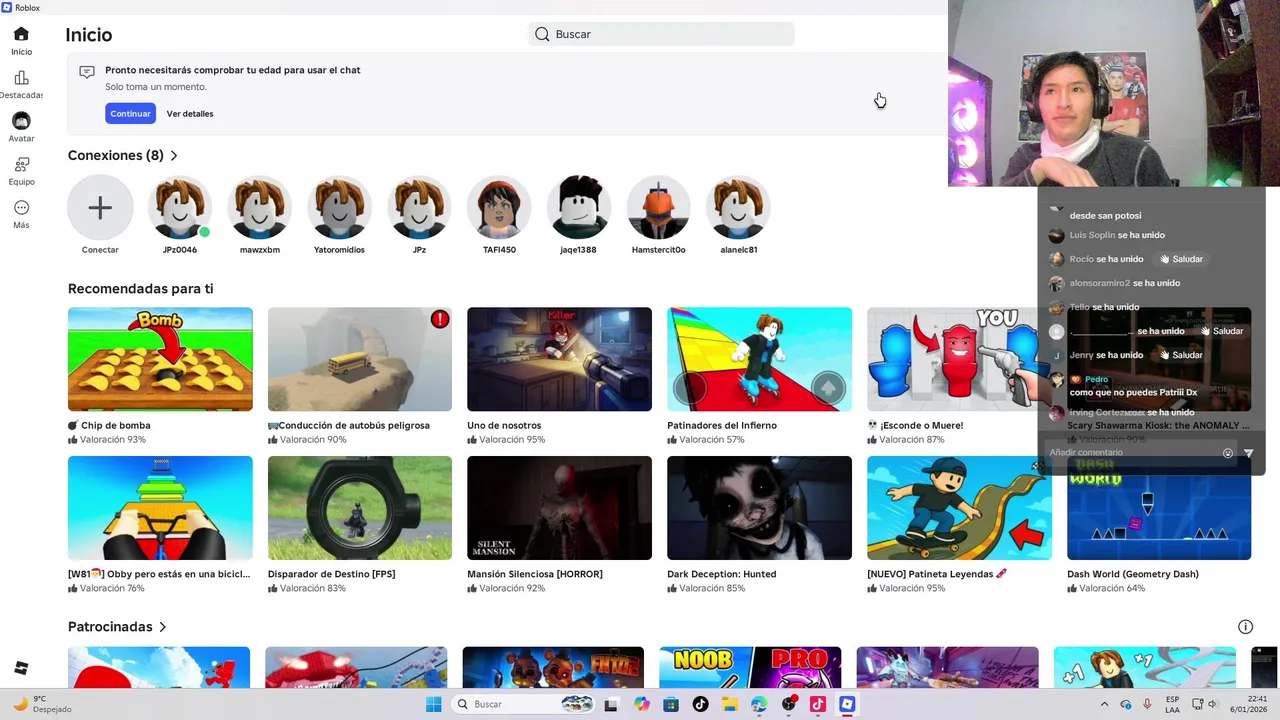Open jaqe1388 connection avatar

coord(578,207)
